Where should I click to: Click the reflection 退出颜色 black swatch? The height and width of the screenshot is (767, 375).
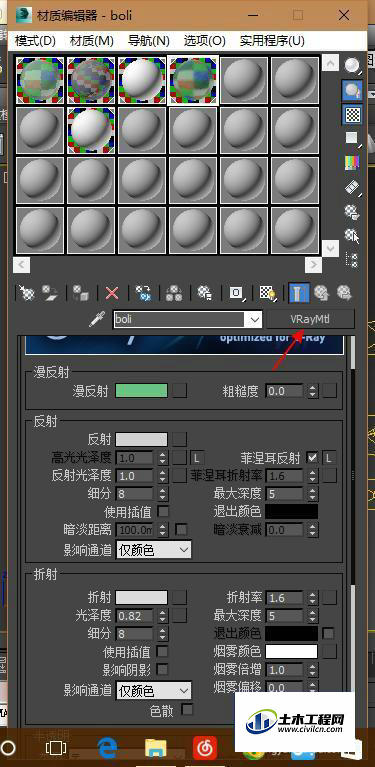[291, 512]
